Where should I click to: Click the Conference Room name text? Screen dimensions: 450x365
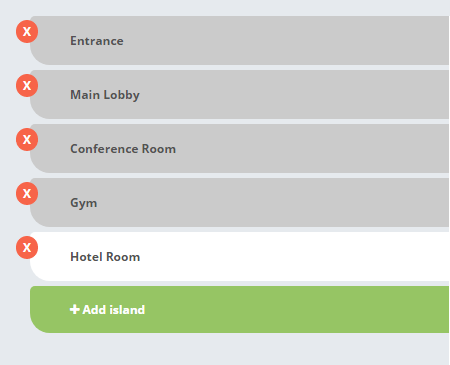click(123, 149)
